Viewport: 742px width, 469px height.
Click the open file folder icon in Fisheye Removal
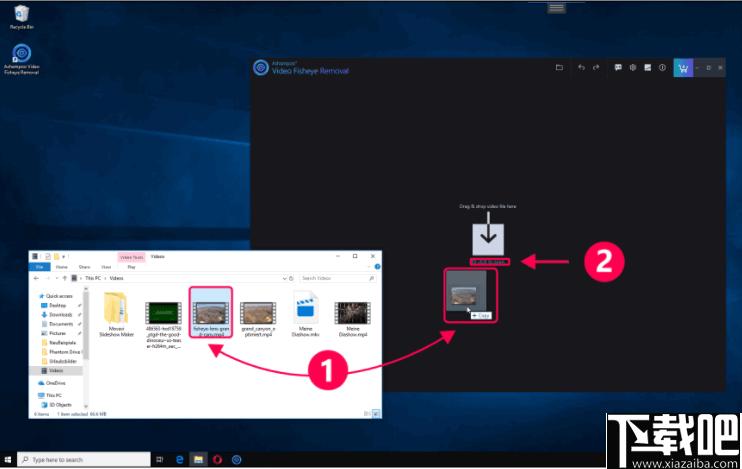click(x=559, y=68)
